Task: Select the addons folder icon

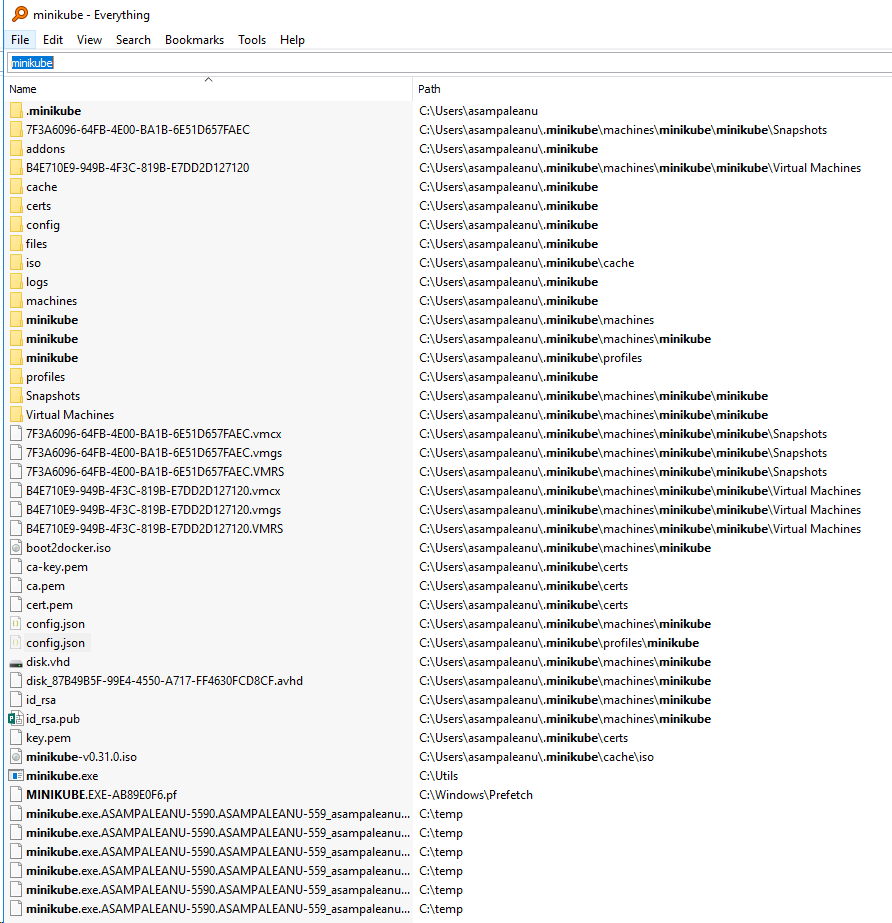Action: tap(16, 149)
